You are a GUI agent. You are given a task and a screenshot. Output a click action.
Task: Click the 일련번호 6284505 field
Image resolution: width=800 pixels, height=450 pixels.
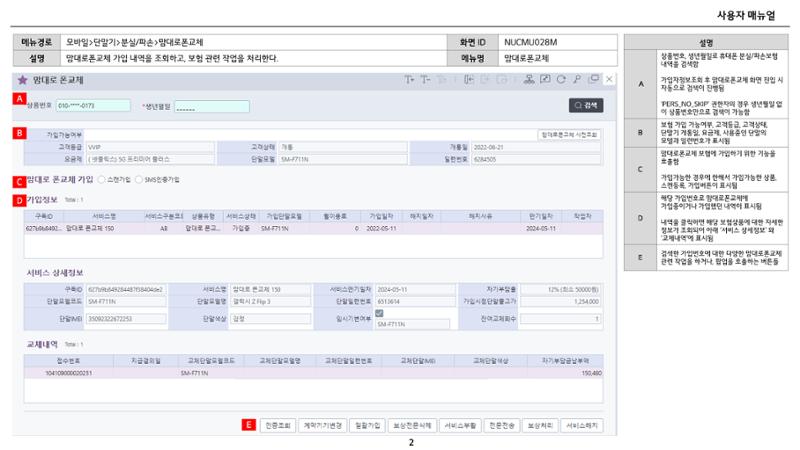pyautogui.click(x=536, y=159)
